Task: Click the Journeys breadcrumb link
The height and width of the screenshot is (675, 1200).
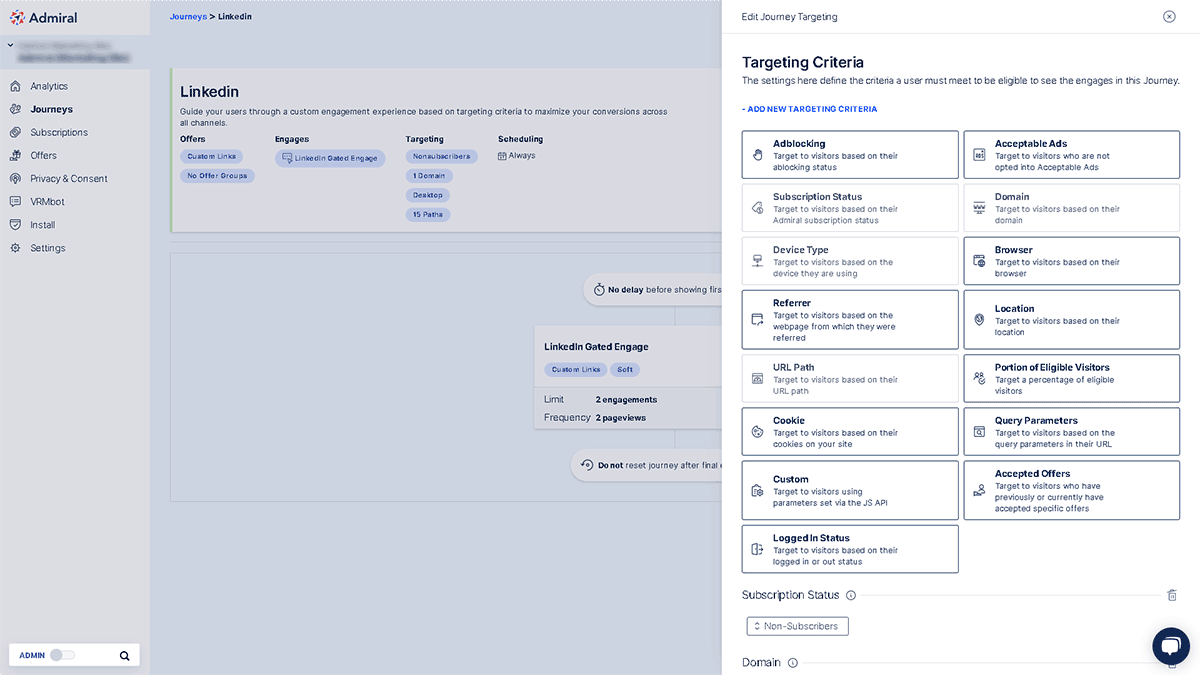Action: pos(188,17)
